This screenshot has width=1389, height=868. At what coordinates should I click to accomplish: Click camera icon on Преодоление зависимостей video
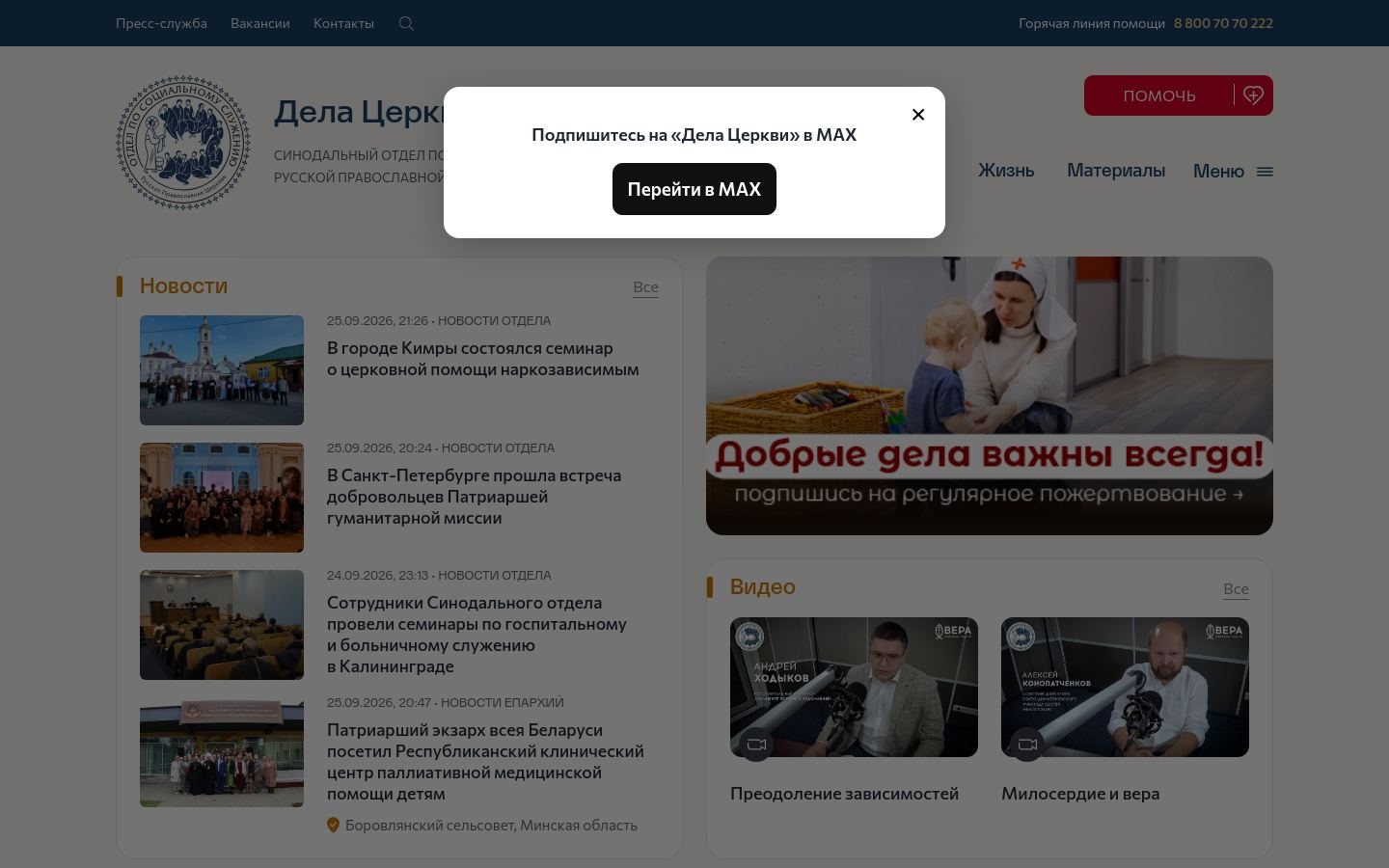(756, 744)
